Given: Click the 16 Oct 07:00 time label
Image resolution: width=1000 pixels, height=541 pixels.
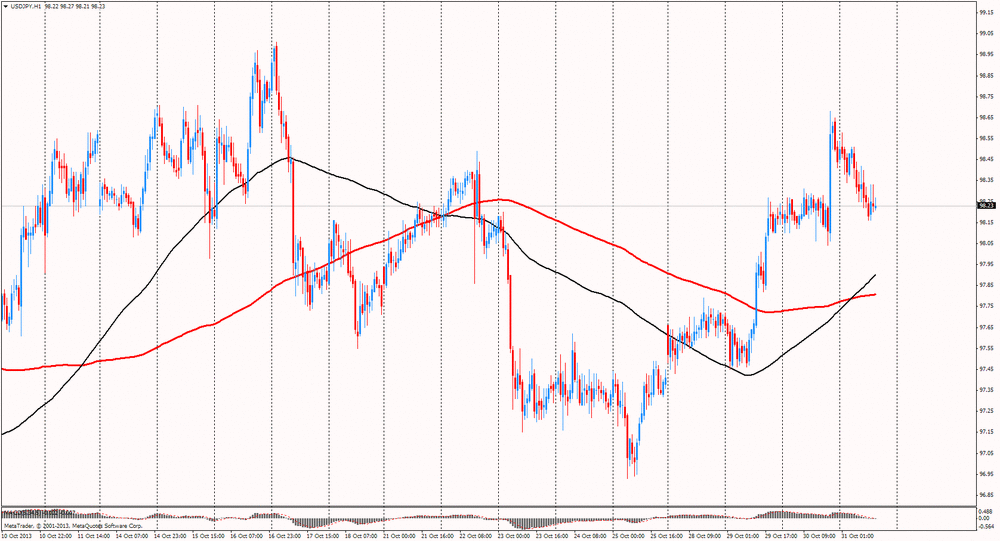Looking at the screenshot, I should point(246,537).
